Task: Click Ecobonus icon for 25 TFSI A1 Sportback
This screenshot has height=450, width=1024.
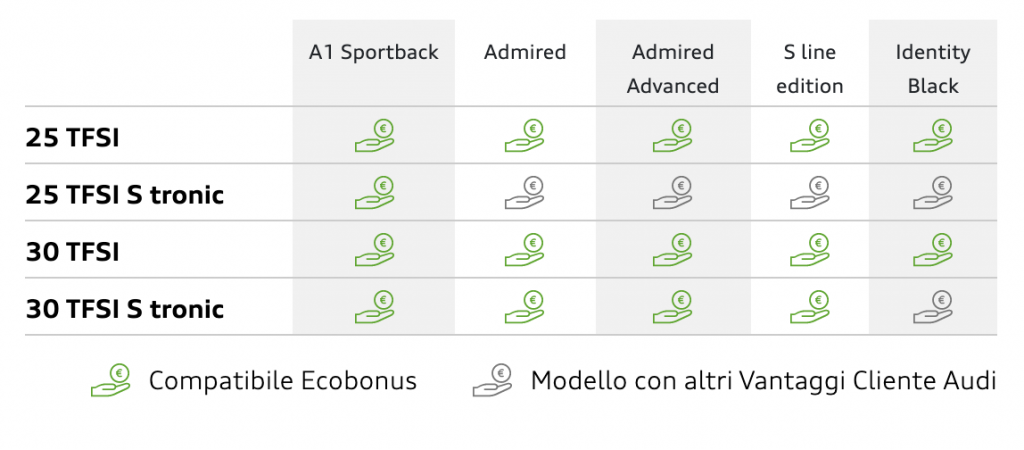Action: (x=374, y=137)
